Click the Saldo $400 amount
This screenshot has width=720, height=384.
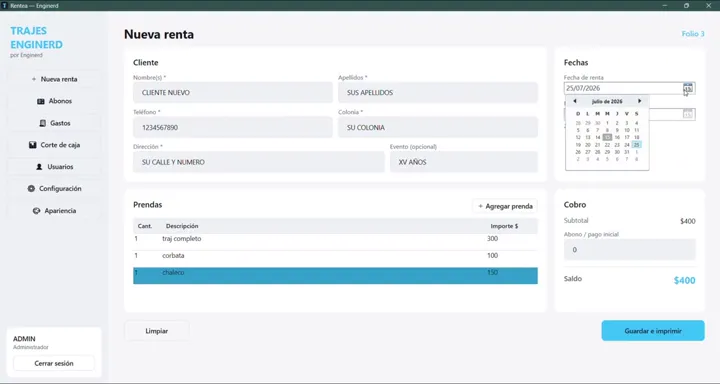(x=684, y=281)
